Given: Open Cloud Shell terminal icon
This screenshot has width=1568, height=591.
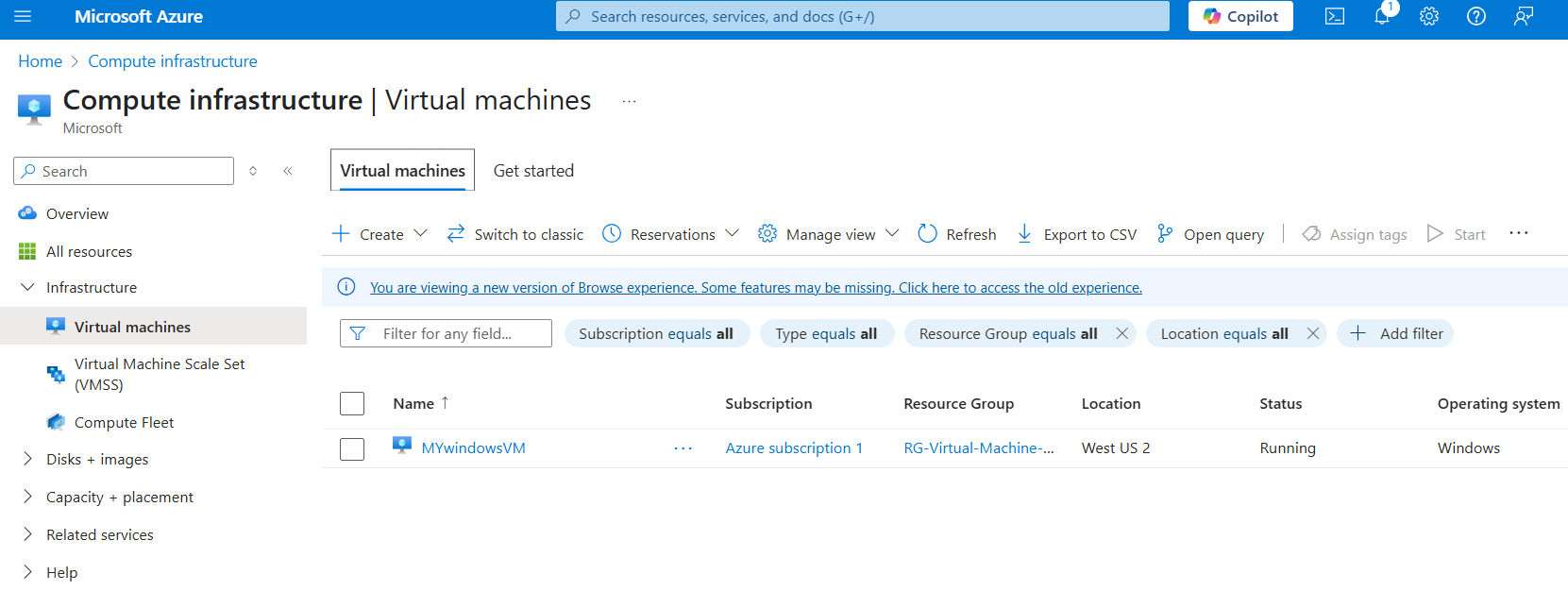Looking at the screenshot, I should tap(1335, 16).
